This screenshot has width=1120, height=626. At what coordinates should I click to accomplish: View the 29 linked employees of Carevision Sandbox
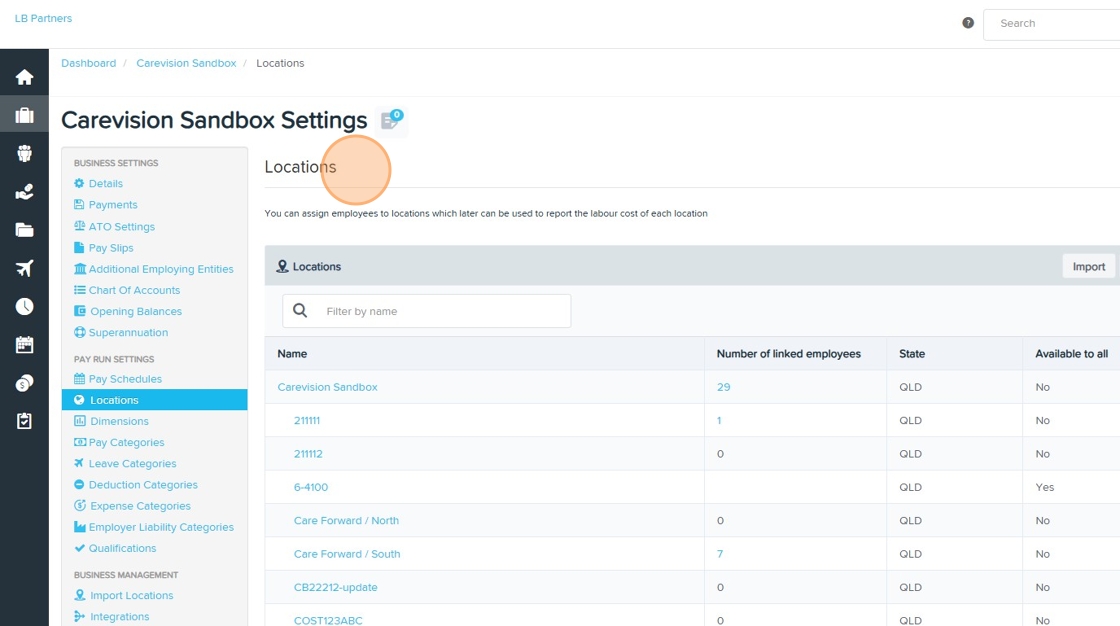coord(724,387)
